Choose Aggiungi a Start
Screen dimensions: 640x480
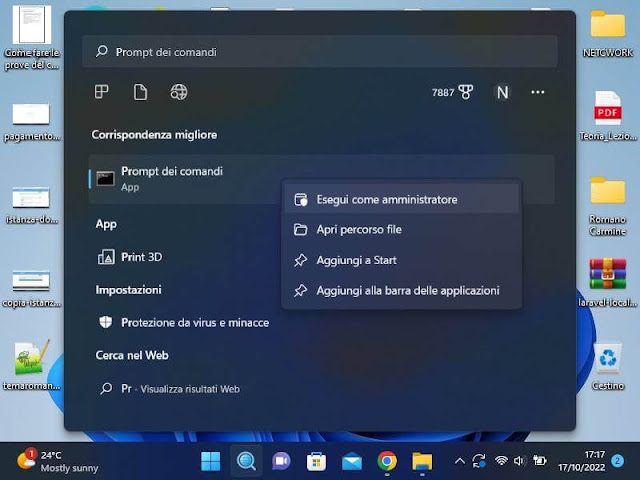tap(402, 260)
